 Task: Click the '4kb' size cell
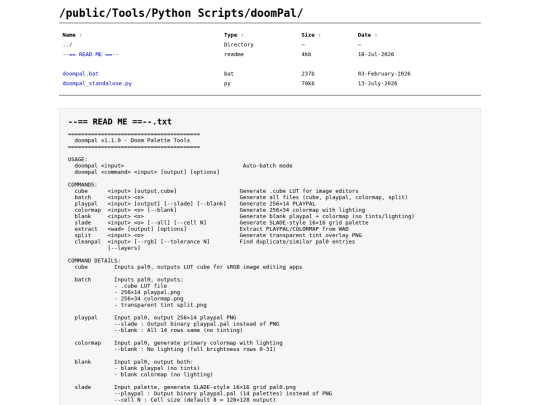coord(306,54)
